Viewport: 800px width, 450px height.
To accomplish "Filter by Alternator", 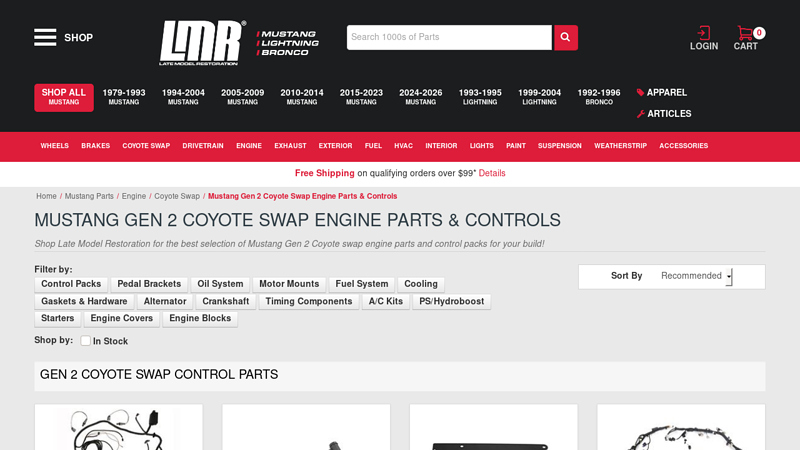I will click(165, 302).
